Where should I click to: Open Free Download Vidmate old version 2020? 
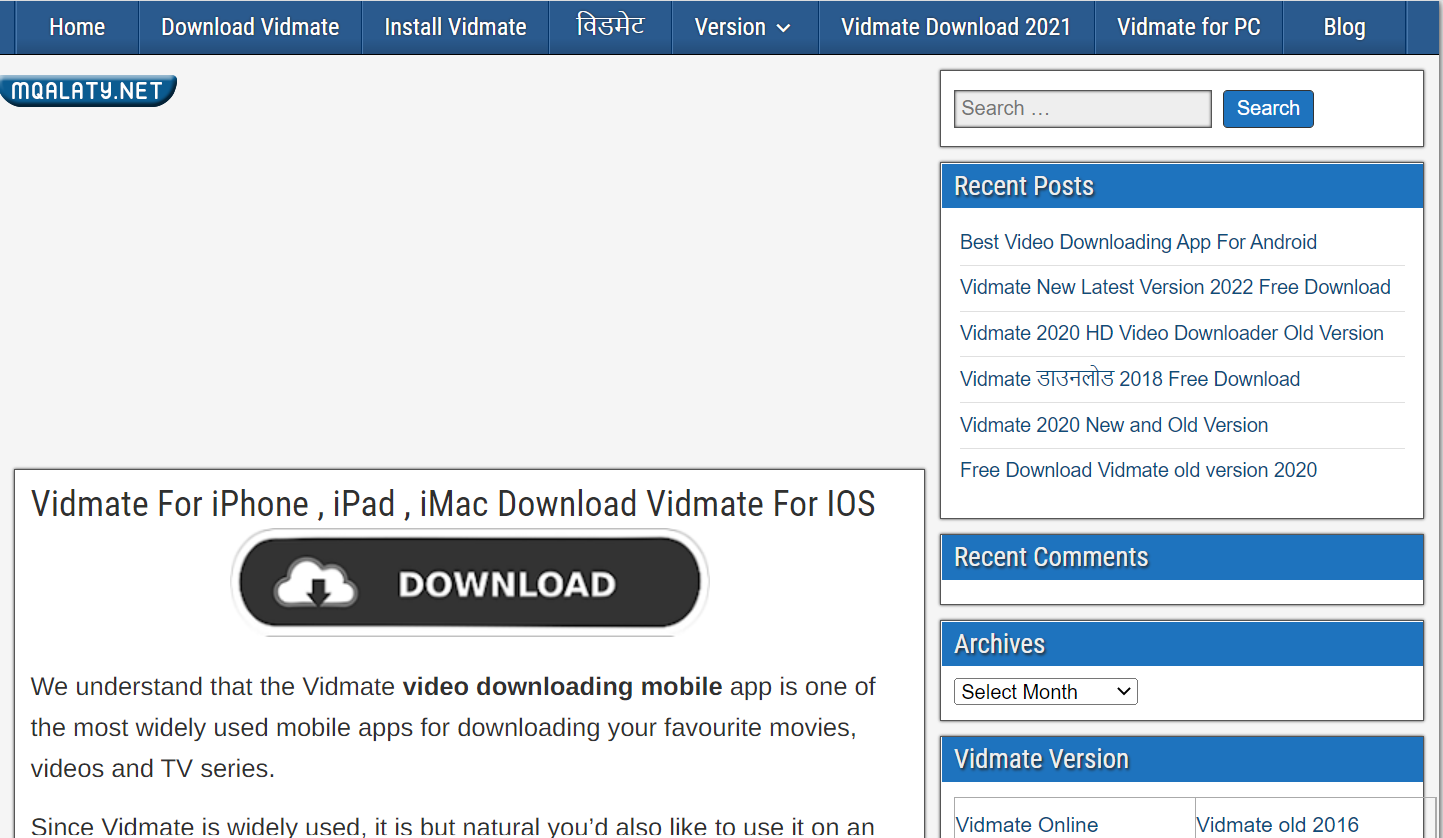pos(1138,470)
